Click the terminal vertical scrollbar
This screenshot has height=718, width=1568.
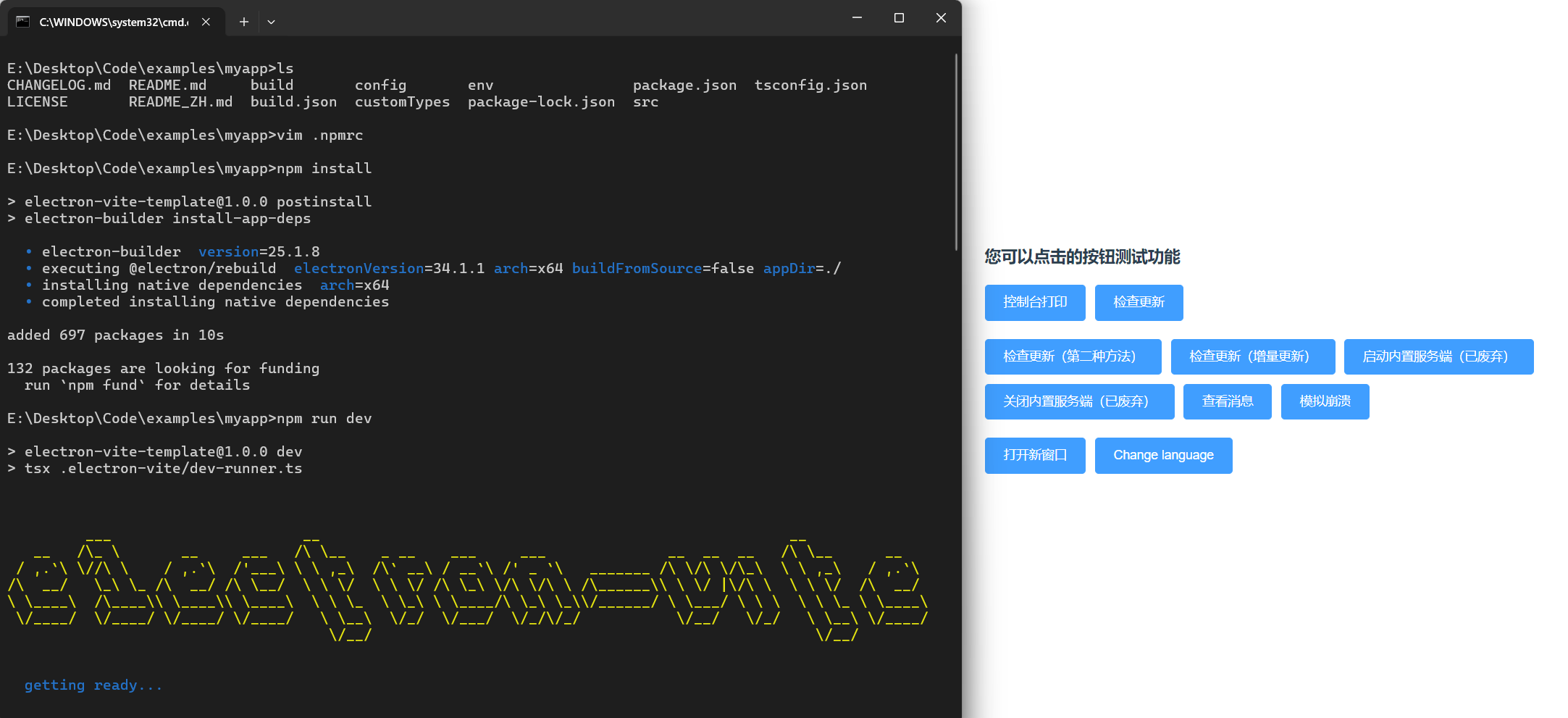956,152
